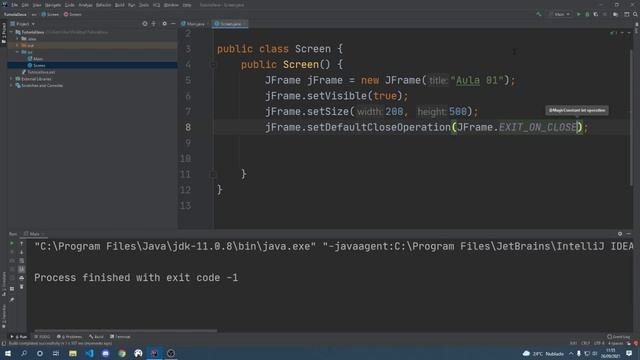Click the Search Everywhere magnifier icon
This screenshot has height=360, width=640.
[x=636, y=14]
